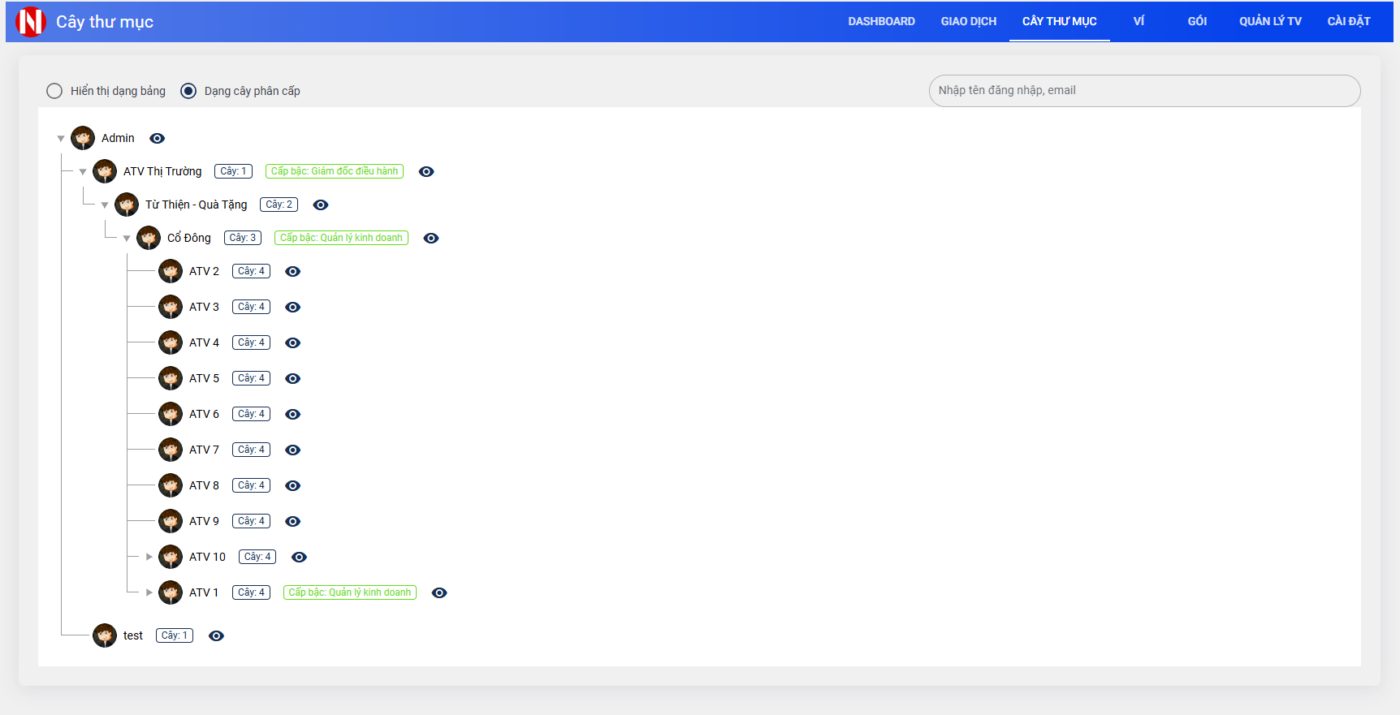Click the avatar of Từ Thiện - Quà Tặng

[x=127, y=205]
